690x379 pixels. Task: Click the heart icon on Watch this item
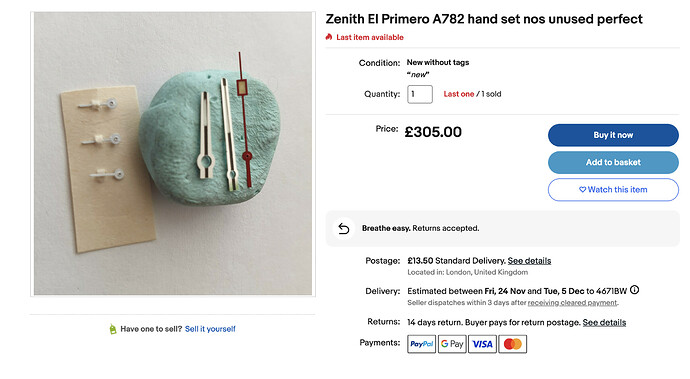582,190
